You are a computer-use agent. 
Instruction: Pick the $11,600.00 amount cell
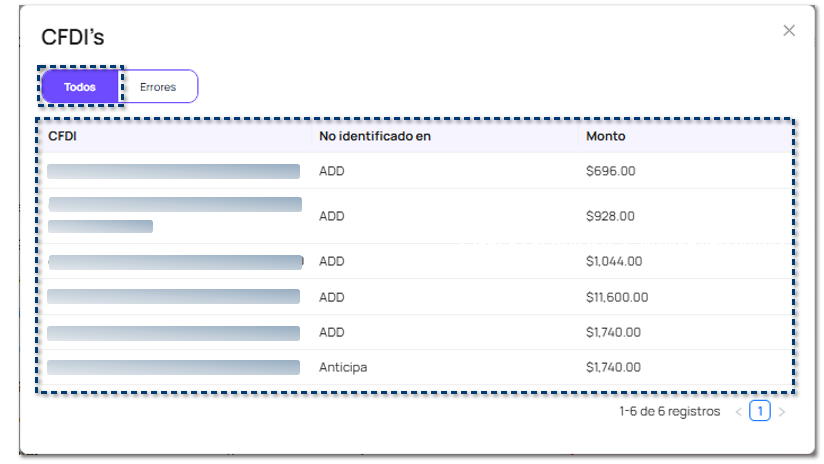point(617,297)
